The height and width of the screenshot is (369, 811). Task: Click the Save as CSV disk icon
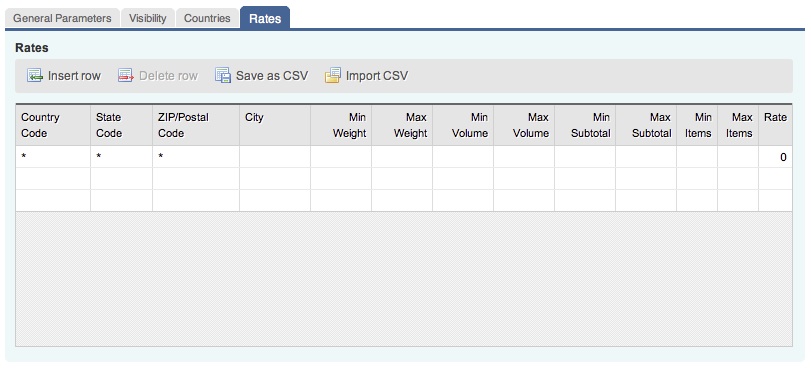(x=223, y=76)
